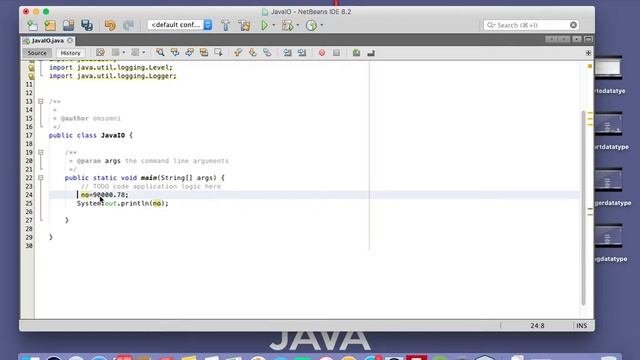Click the New Project icon
This screenshot has width=640, height=360.
50,25
